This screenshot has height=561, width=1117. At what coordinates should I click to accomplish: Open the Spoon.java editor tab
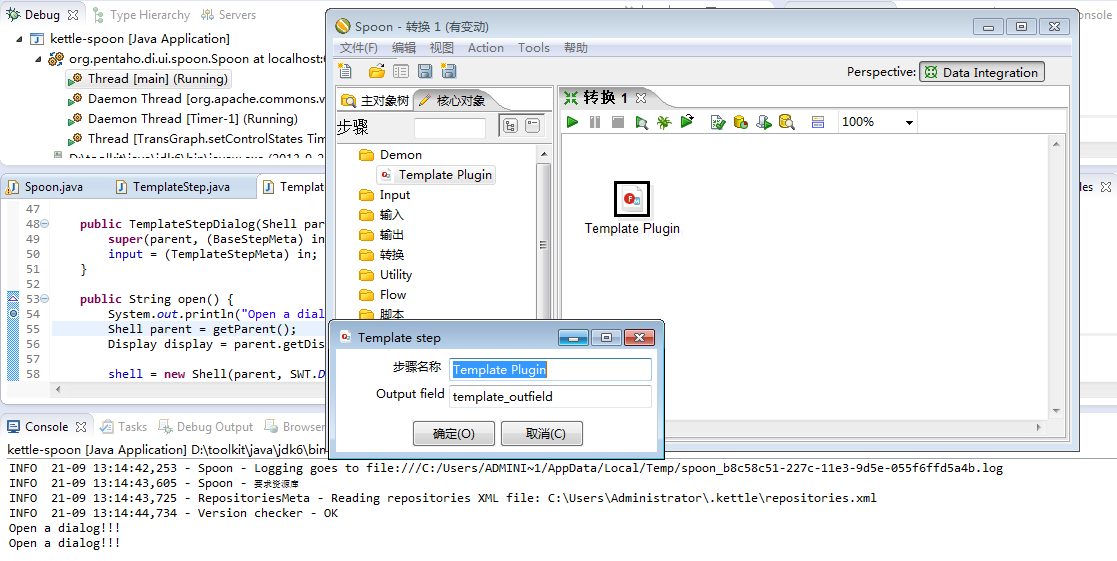click(x=46, y=187)
